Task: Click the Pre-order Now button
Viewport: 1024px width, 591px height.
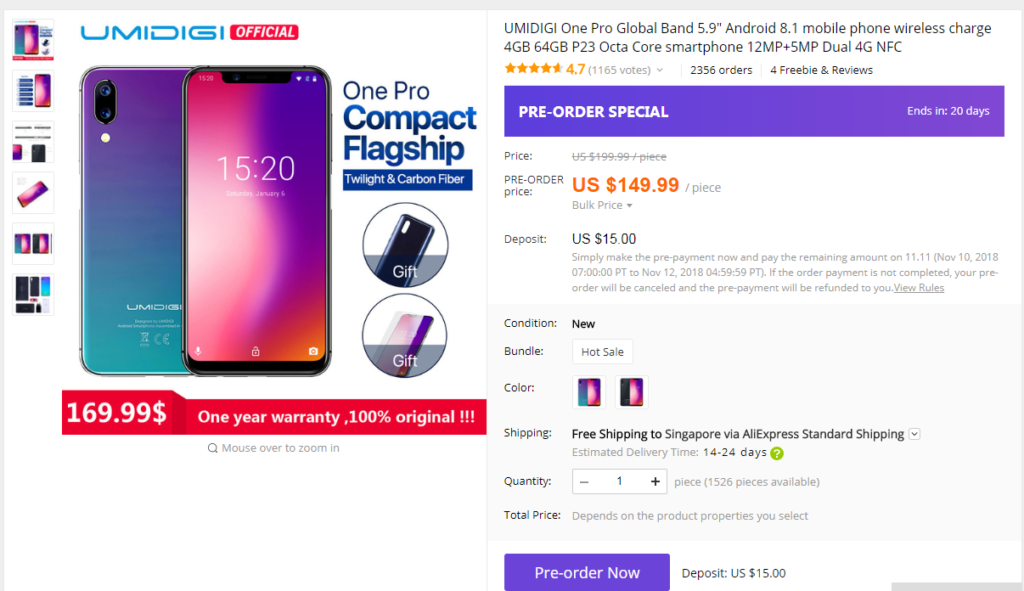Action: click(x=586, y=572)
